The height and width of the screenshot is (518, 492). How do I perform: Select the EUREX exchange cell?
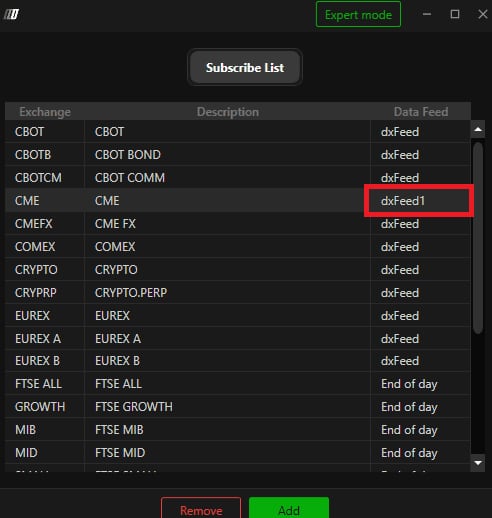coord(45,315)
